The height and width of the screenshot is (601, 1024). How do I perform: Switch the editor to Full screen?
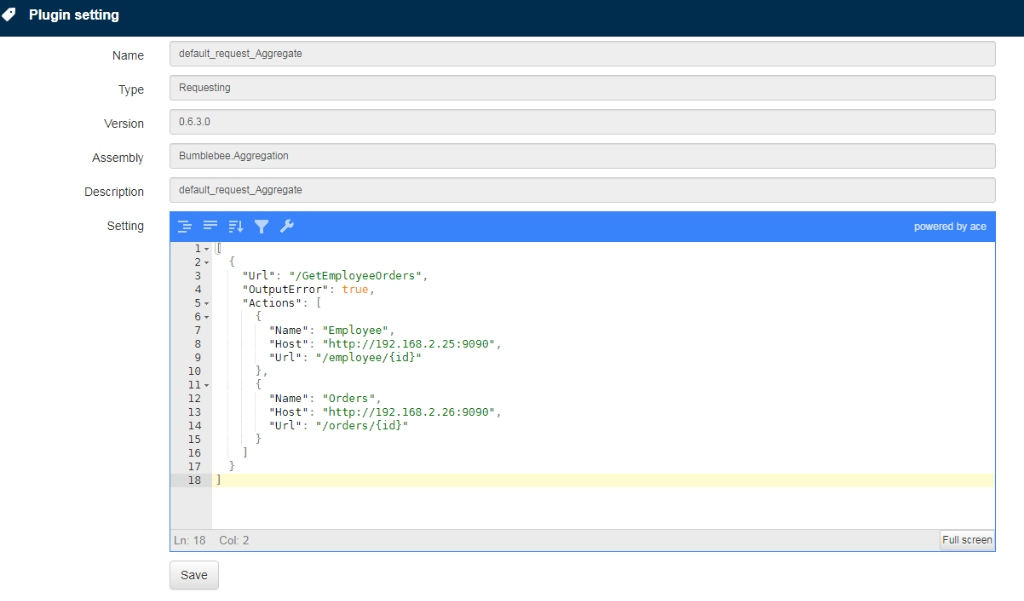(x=967, y=540)
